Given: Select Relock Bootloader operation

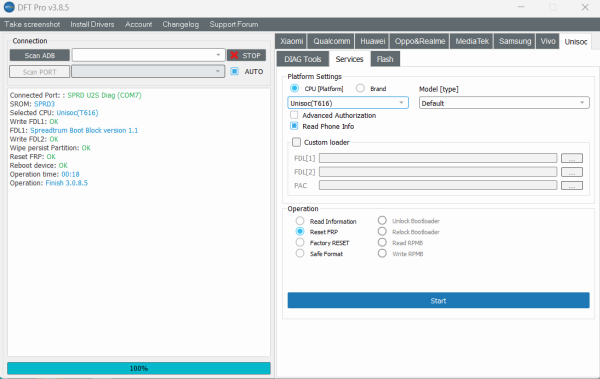Looking at the screenshot, I should (x=382, y=231).
